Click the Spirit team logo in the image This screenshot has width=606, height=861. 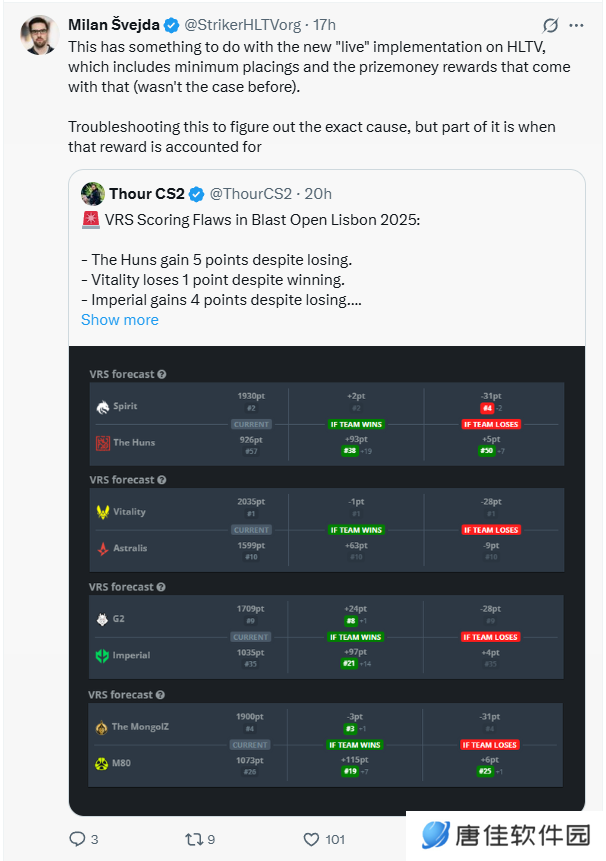(x=103, y=407)
